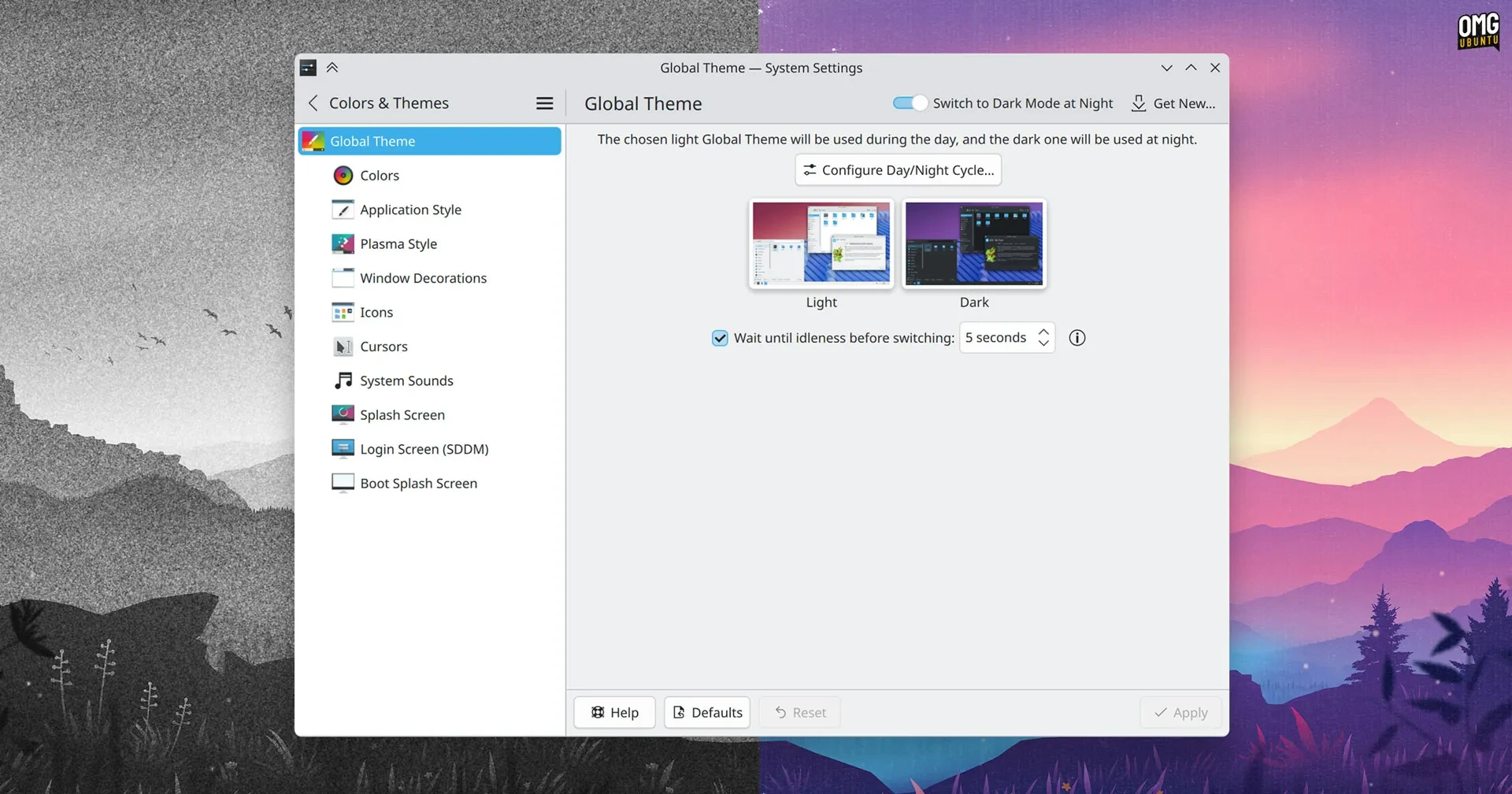
Task: Increase idle seconds with up arrow
Action: [x=1043, y=332]
